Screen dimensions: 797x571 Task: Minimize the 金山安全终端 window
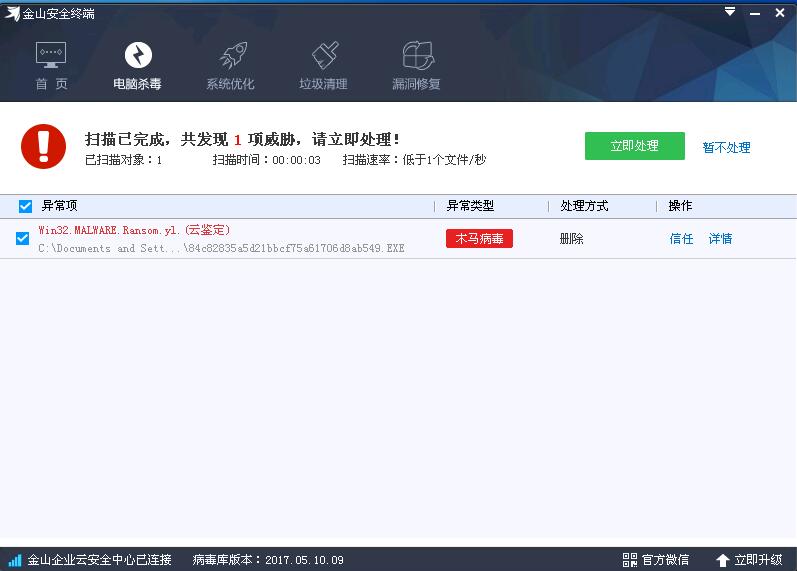tap(755, 14)
